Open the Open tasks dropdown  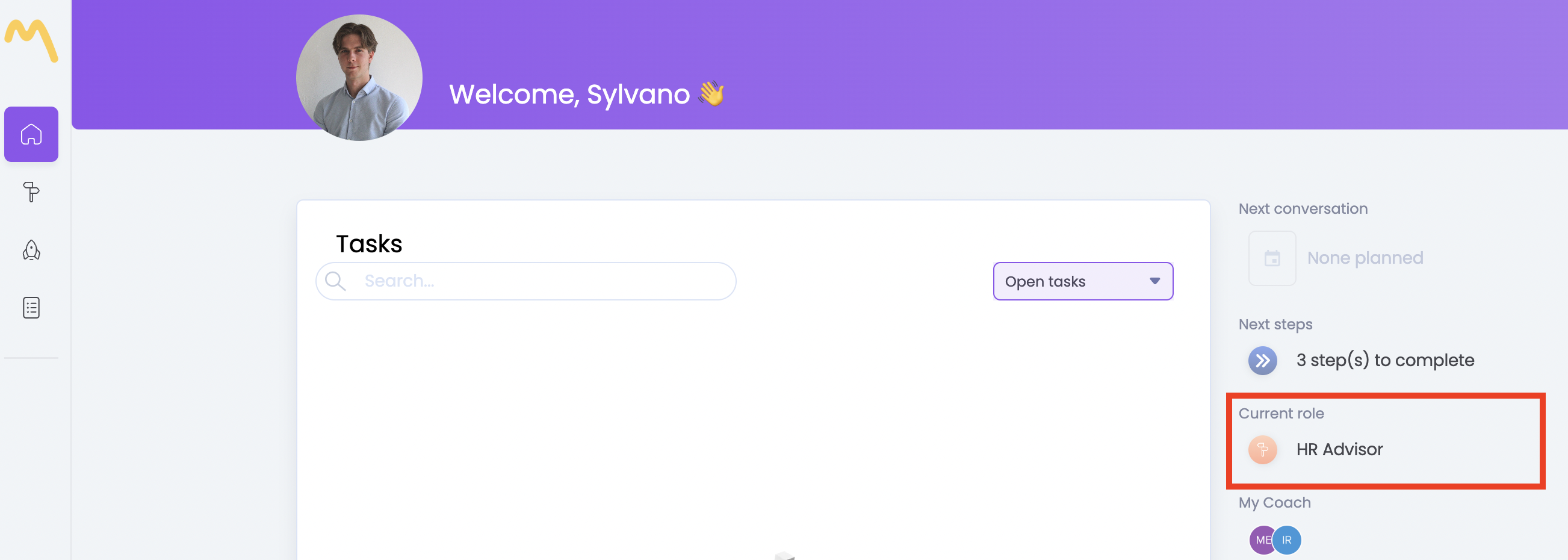click(1071, 281)
